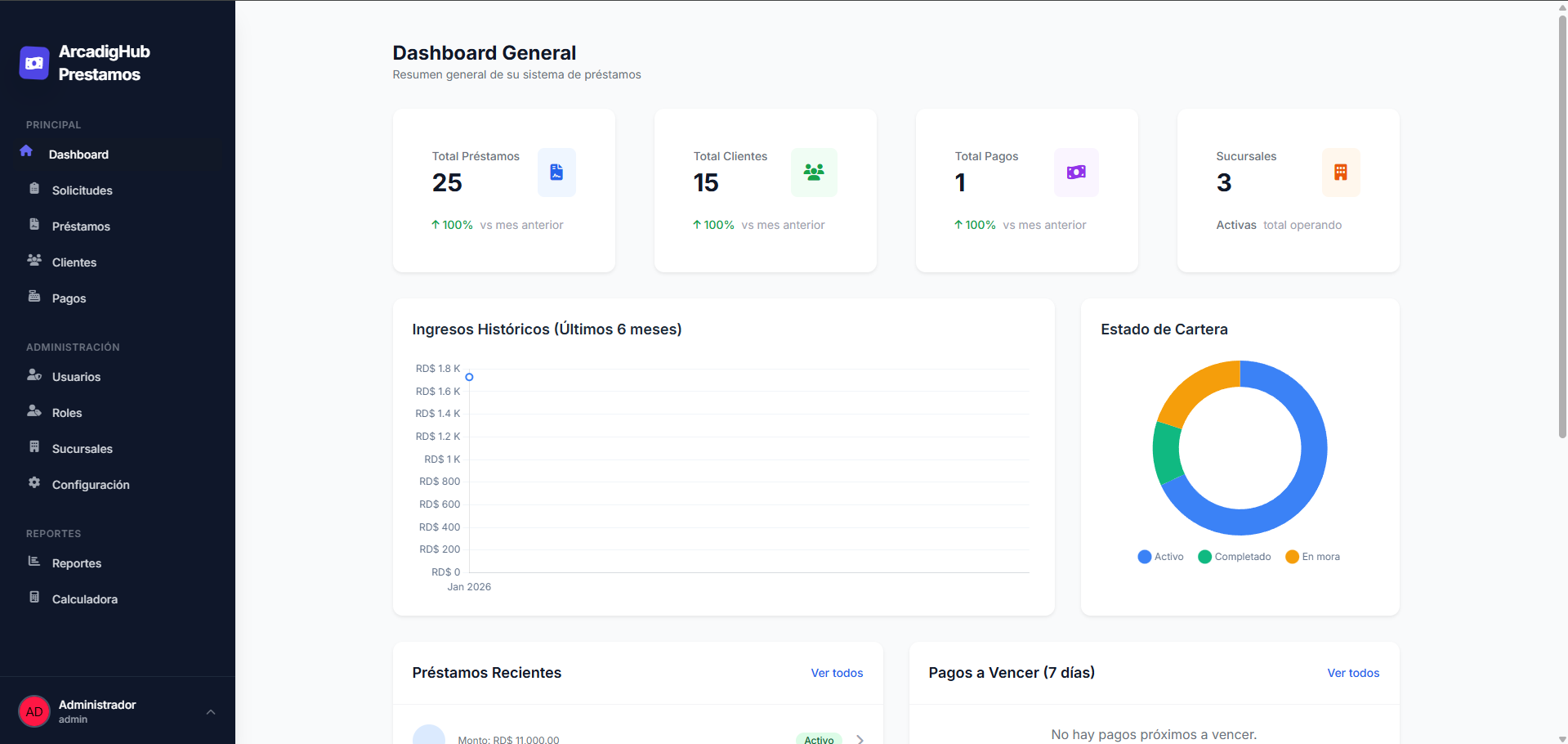Toggle 'En mora' in the chart legend
This screenshot has height=744, width=1568.
pos(1311,557)
